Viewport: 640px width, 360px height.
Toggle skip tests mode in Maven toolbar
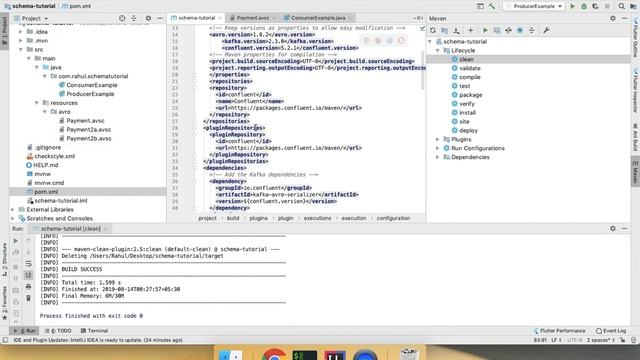520,30
